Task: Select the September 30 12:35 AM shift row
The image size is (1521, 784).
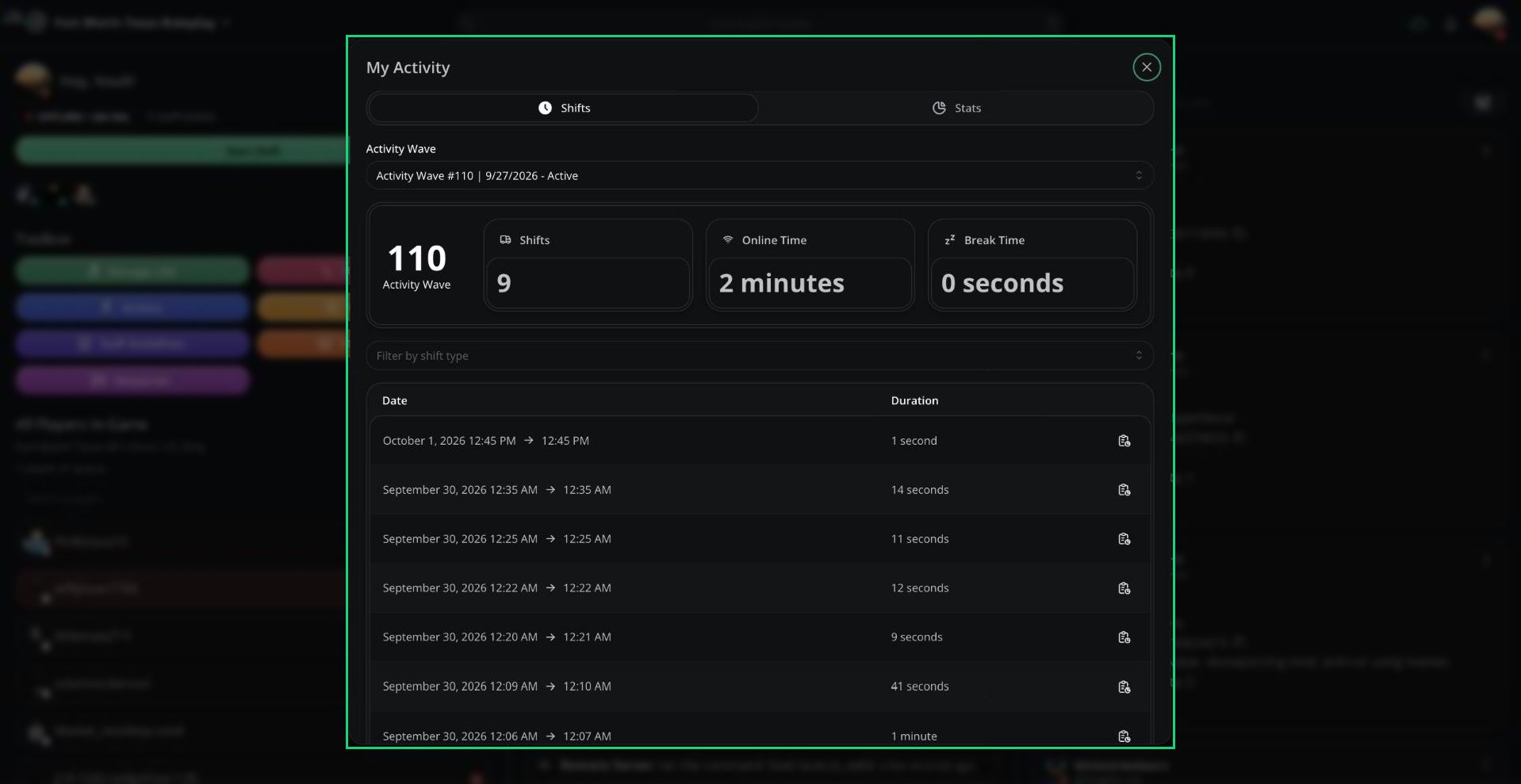Action: (x=759, y=490)
